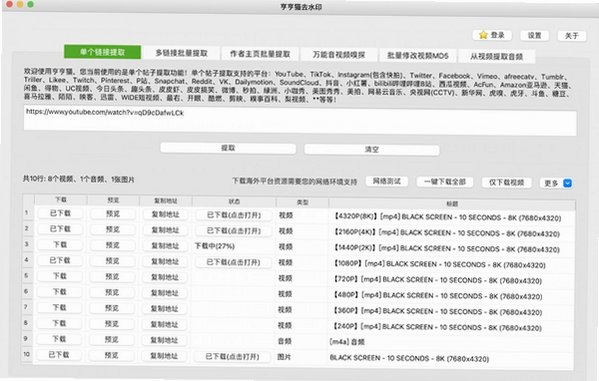Copy address of 1440P(2K) row
Viewport: 599px width, 381px height.
click(x=165, y=246)
